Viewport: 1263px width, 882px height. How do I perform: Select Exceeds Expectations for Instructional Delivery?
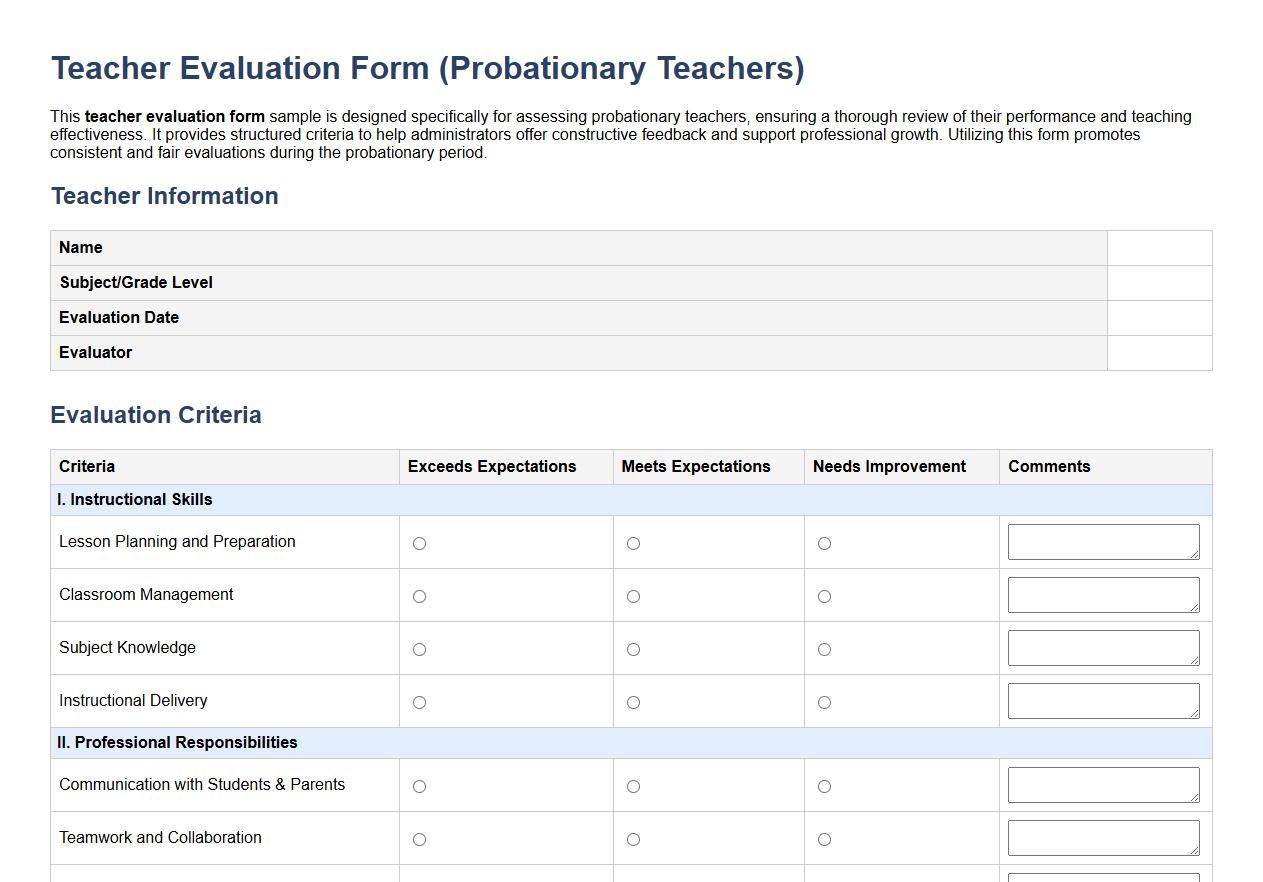pyautogui.click(x=418, y=702)
